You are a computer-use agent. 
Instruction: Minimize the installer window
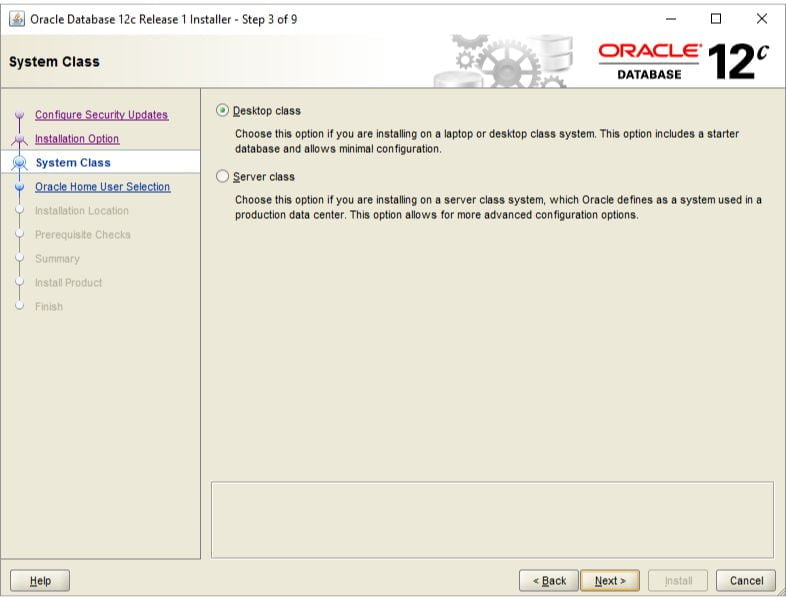[x=671, y=19]
